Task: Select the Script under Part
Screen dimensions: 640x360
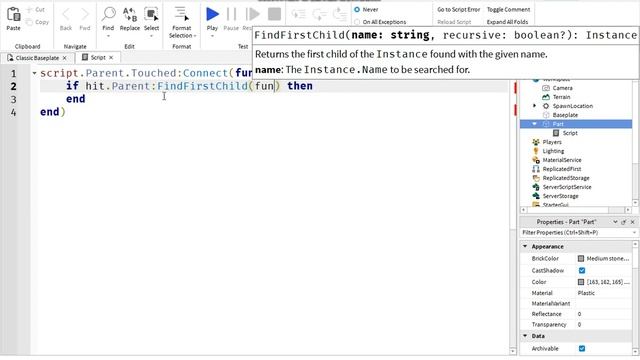Action: click(570, 133)
